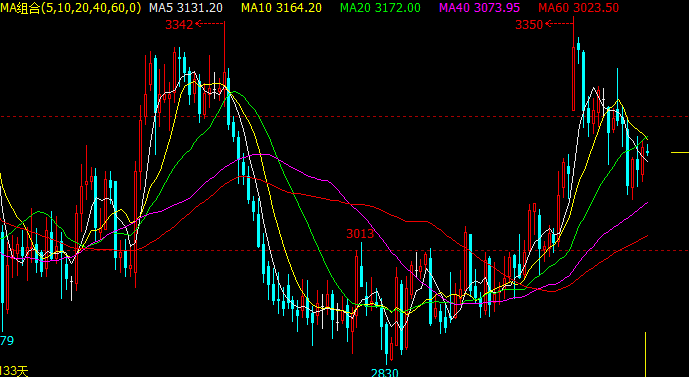This screenshot has width=689, height=377.
Task: Click the dashed arrow beside 3342
Action: pyautogui.click(x=209, y=24)
